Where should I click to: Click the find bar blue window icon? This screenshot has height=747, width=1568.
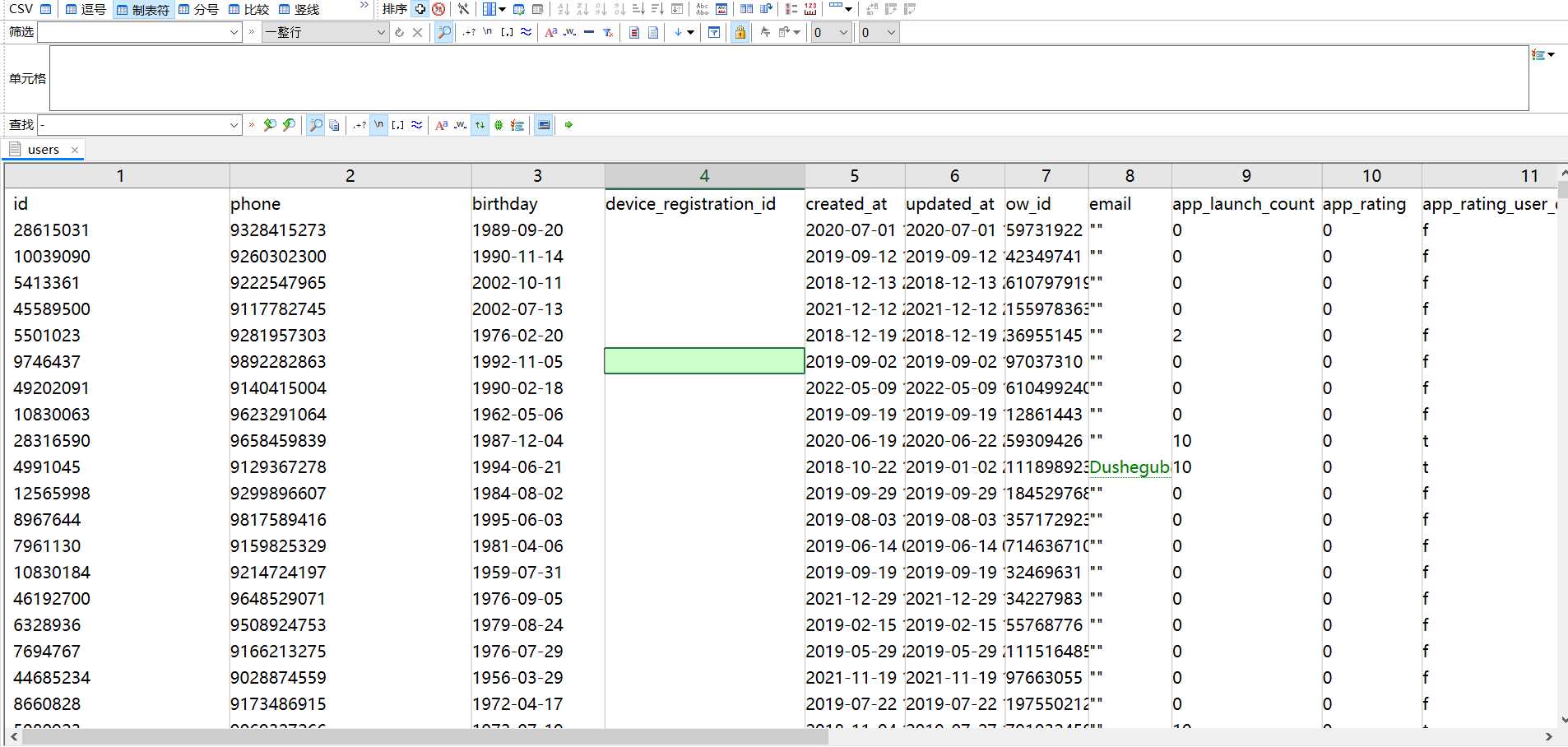point(544,125)
